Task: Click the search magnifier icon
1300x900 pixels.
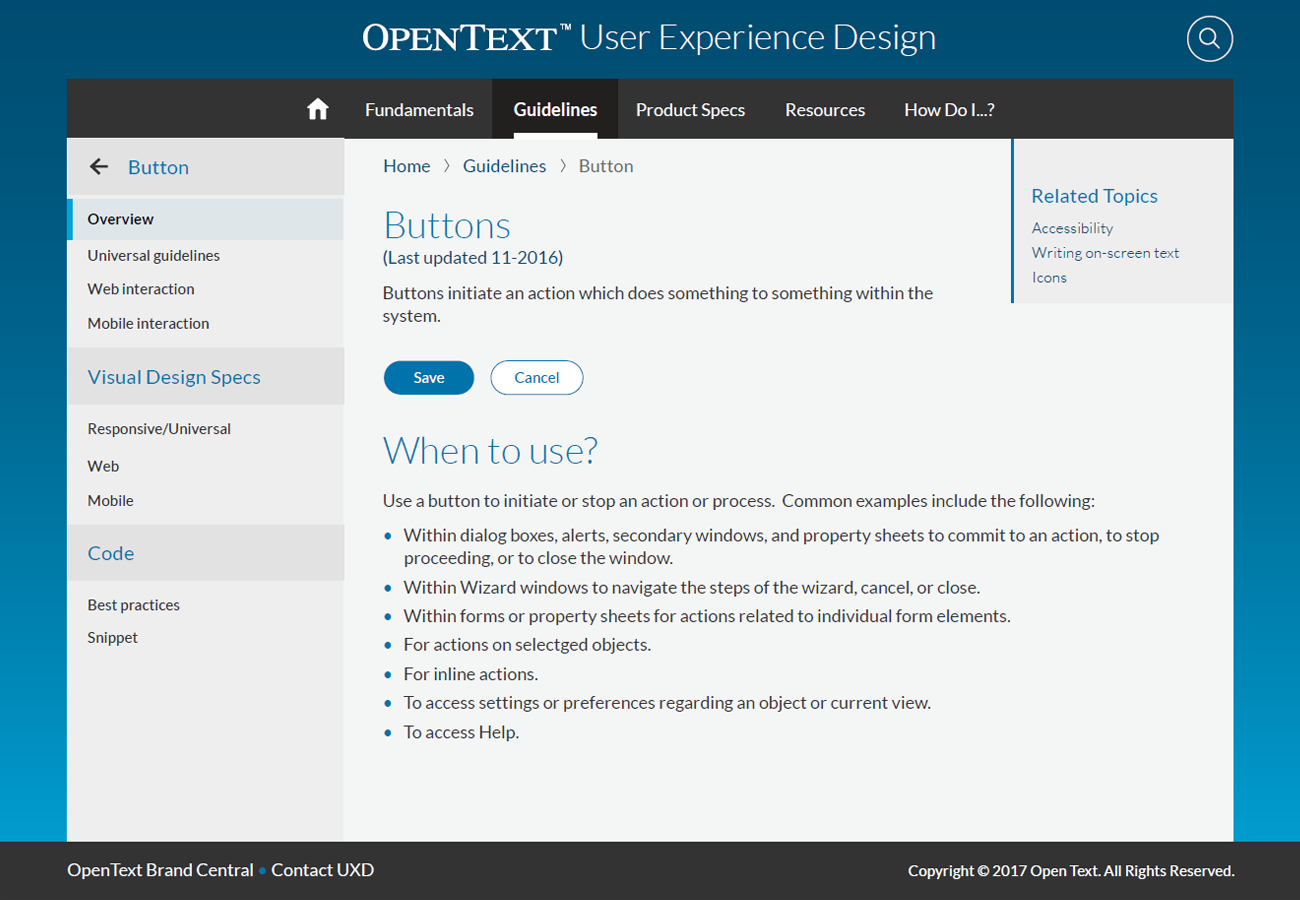Action: (1209, 39)
